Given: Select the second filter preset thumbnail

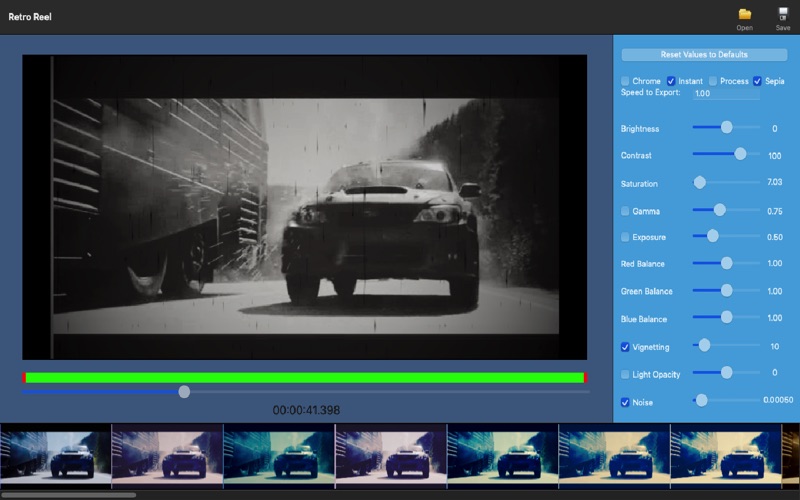Looking at the screenshot, I should point(167,456).
